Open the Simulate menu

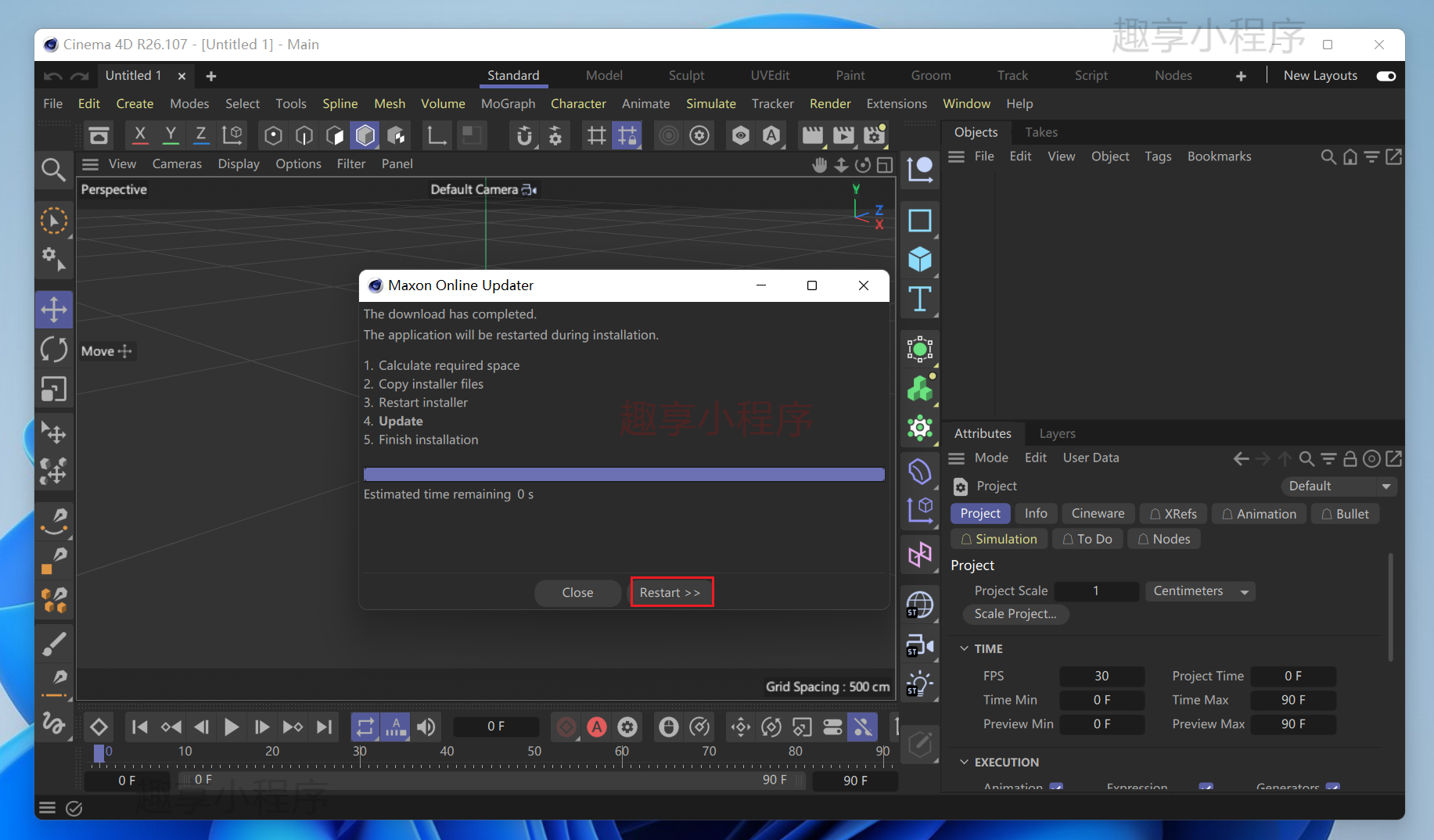point(710,104)
